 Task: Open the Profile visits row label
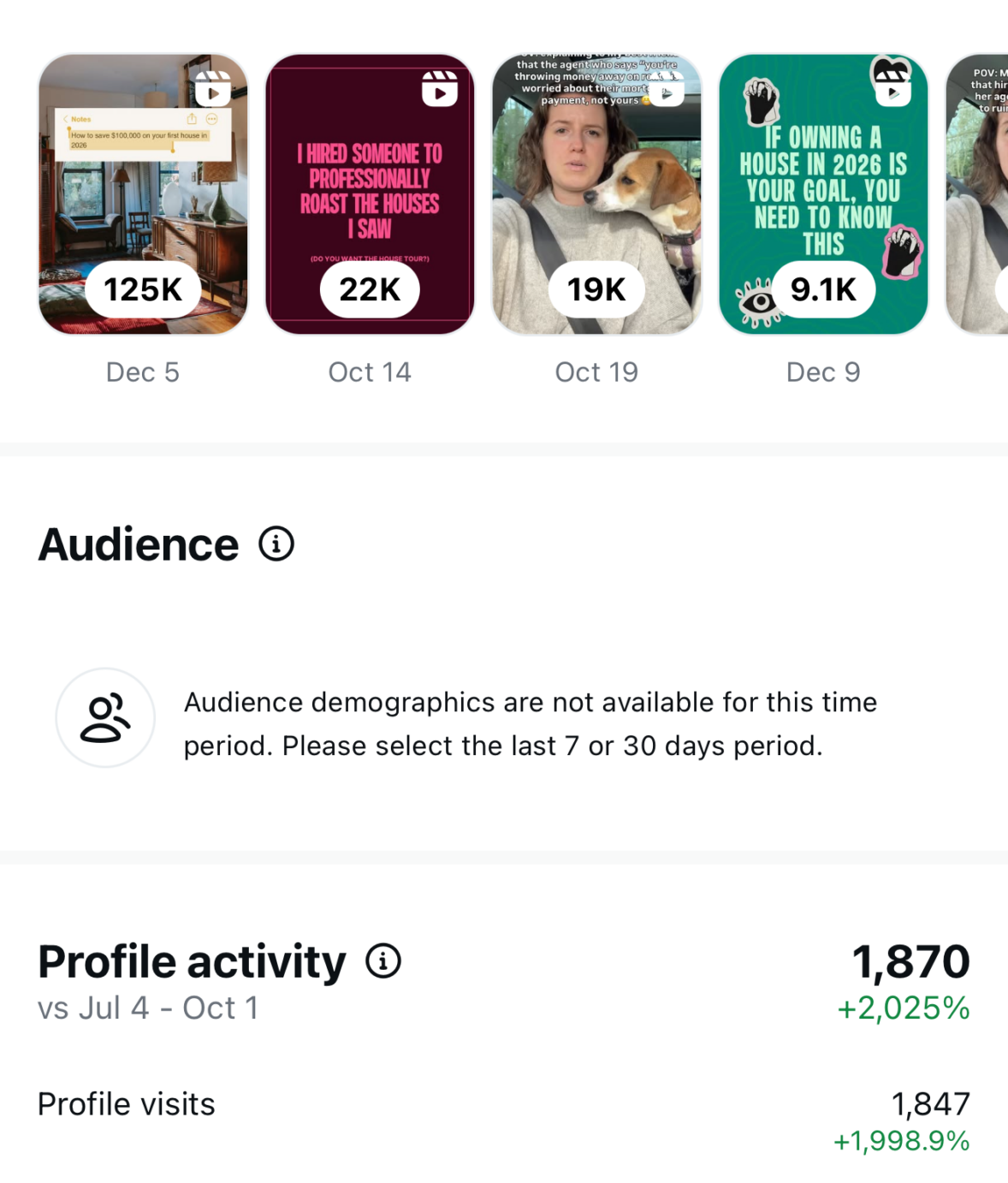[127, 1104]
